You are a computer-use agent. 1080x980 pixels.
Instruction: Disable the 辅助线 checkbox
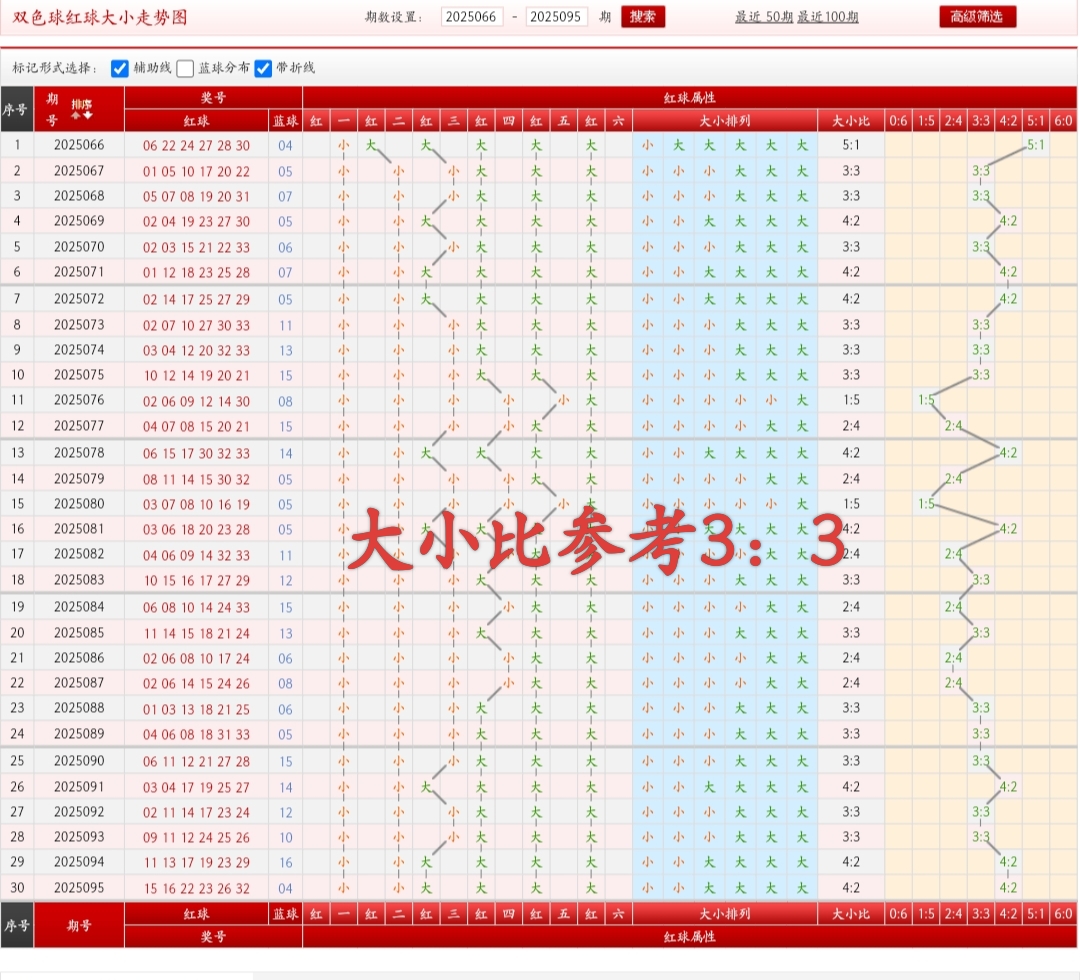click(x=119, y=68)
